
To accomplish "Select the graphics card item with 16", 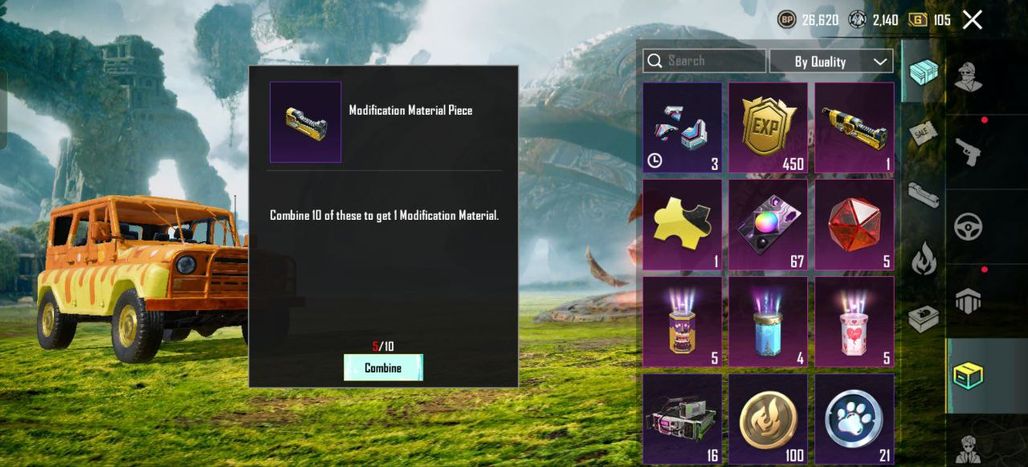I will (x=682, y=419).
